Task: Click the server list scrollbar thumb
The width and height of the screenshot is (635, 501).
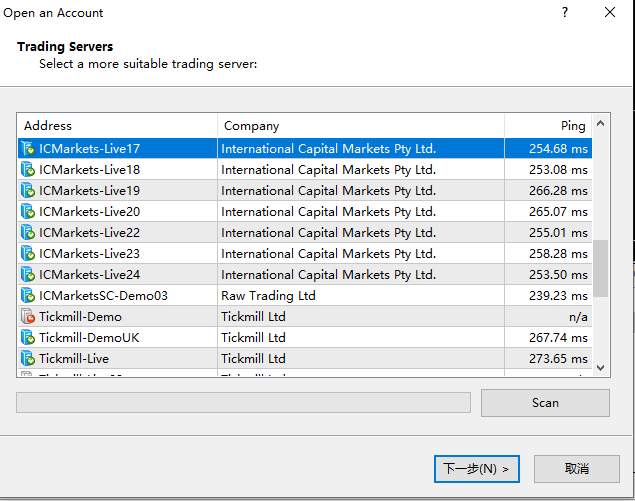Action: [601, 269]
